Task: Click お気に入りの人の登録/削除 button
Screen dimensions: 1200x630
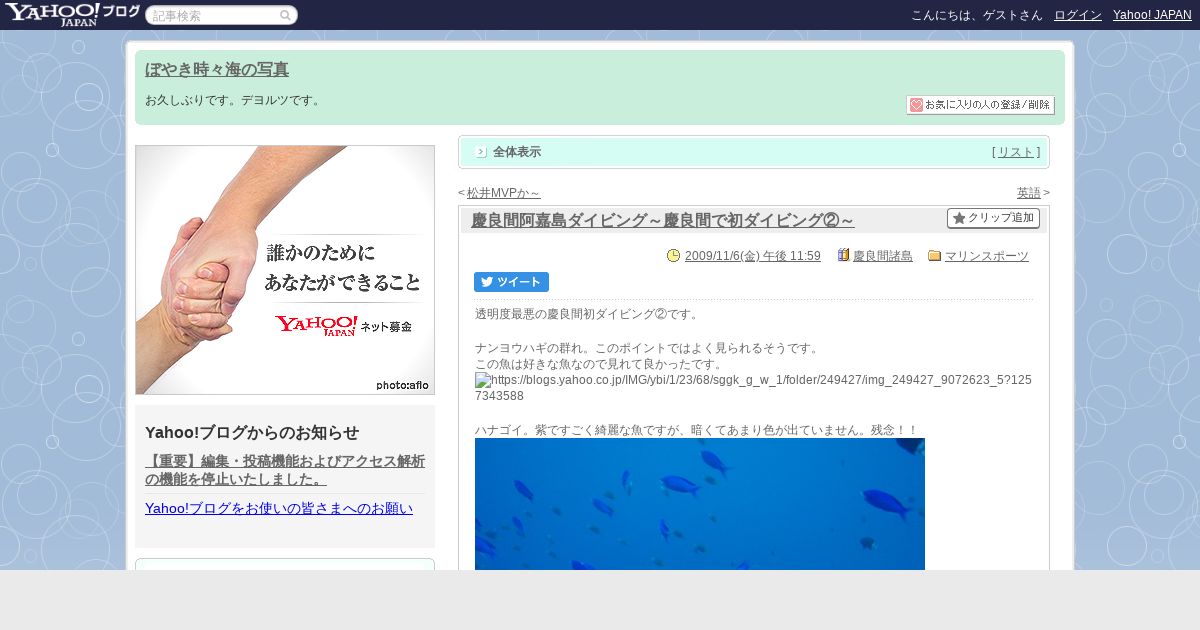Action: [x=980, y=105]
